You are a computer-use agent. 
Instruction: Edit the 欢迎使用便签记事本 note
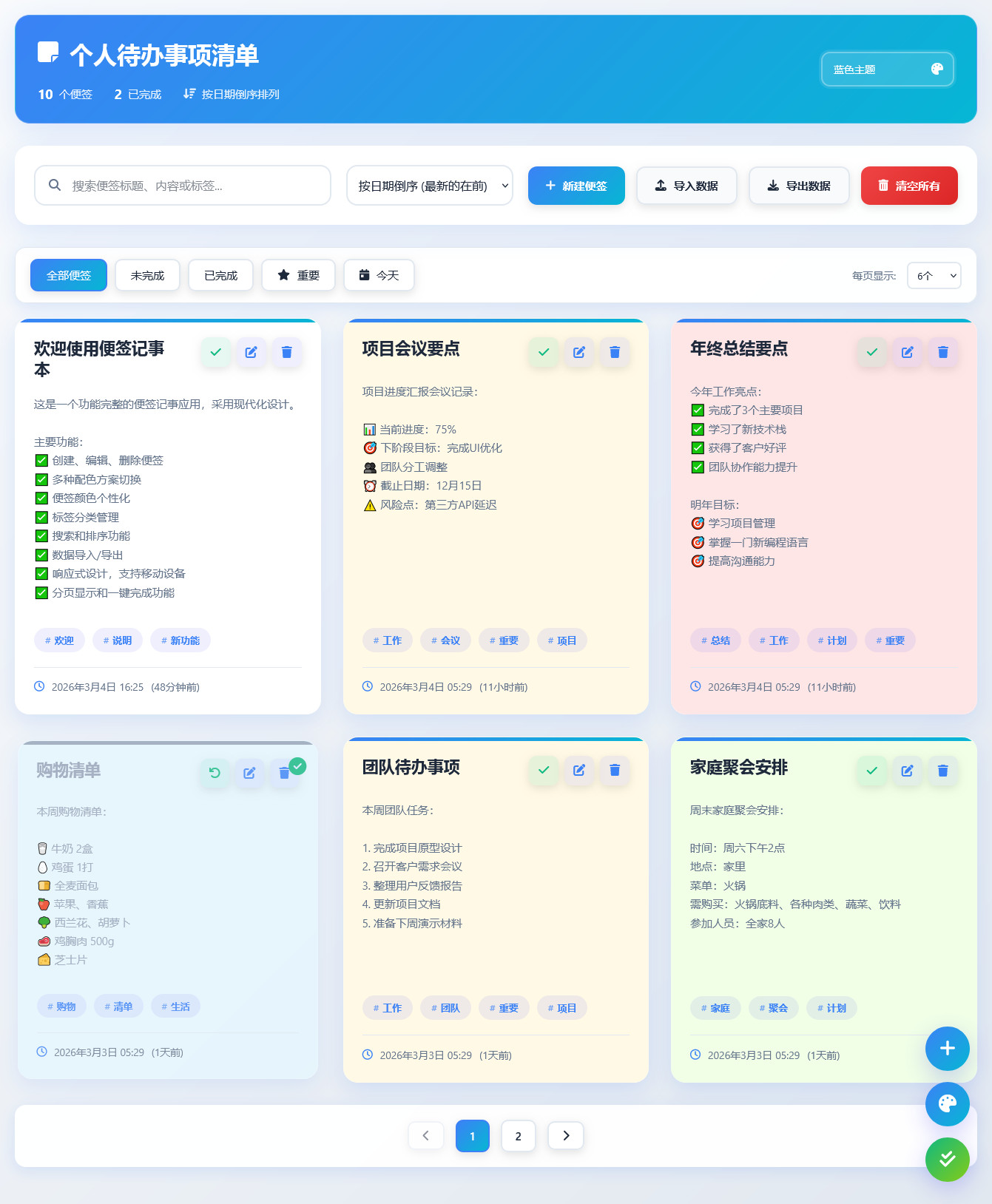coord(251,352)
